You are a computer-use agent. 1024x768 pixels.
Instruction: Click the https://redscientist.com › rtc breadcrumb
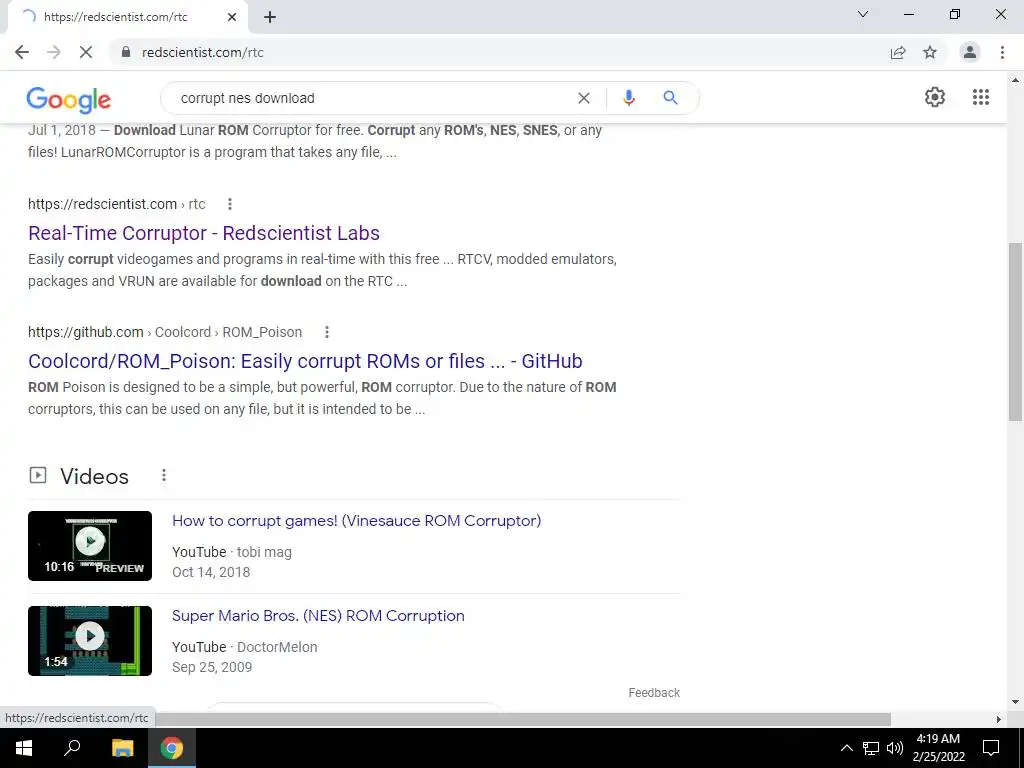pos(117,204)
